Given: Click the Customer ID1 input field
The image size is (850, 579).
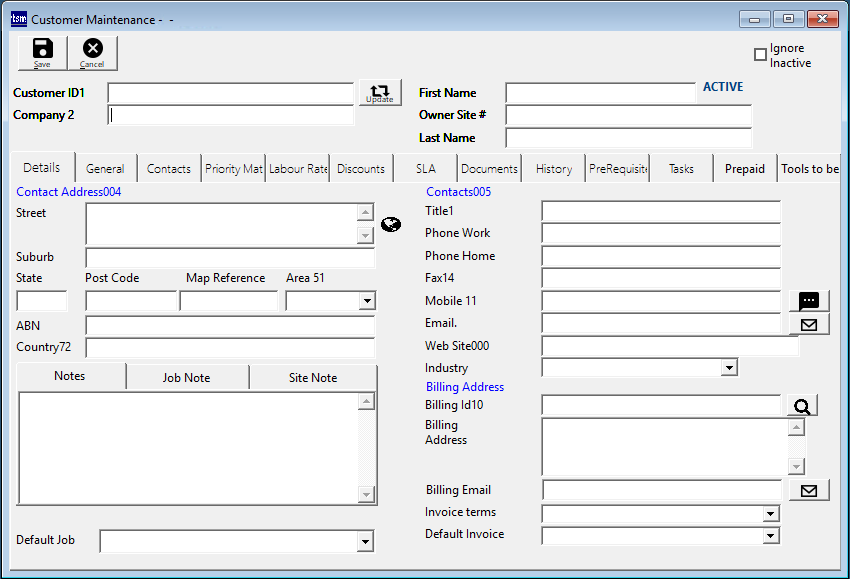Looking at the screenshot, I should [x=230, y=93].
